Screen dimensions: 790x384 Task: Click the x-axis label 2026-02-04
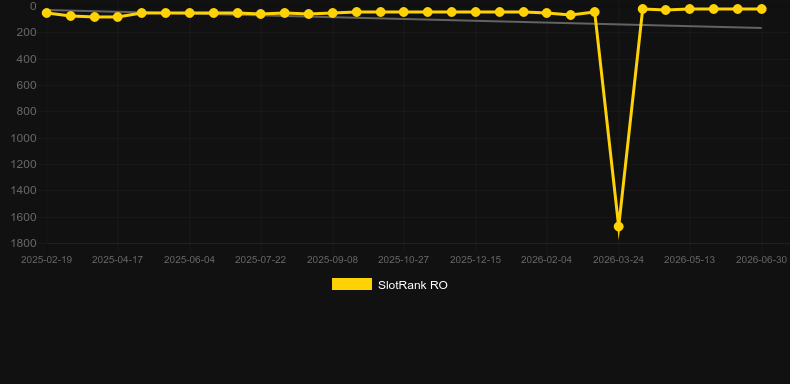tap(547, 260)
